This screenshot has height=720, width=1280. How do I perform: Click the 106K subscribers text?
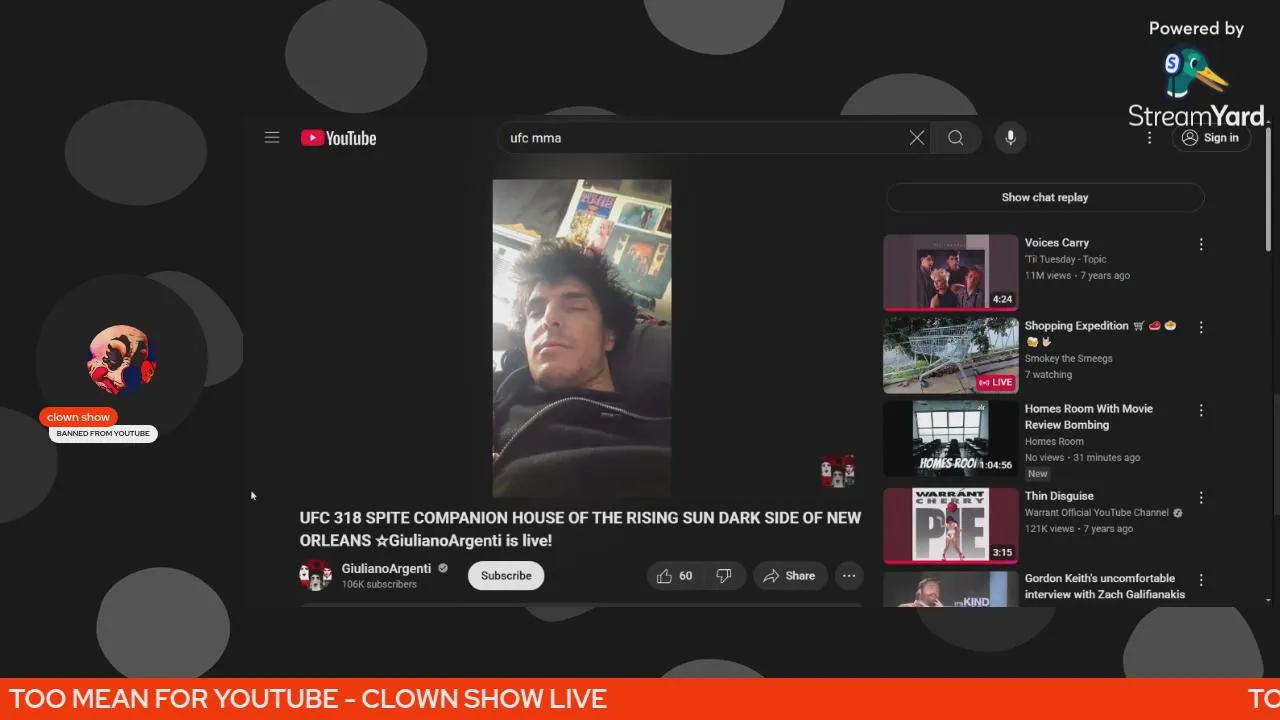(379, 585)
